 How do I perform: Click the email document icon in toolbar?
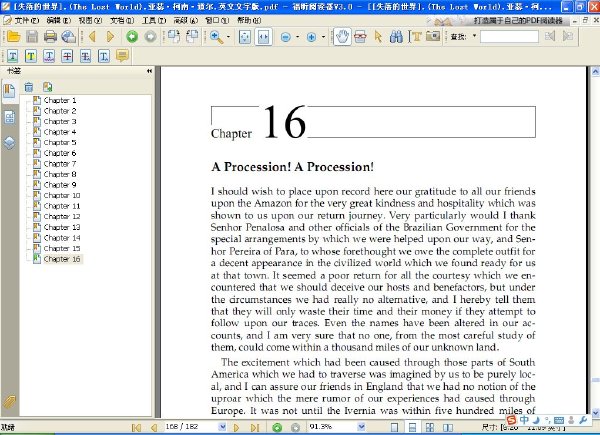tap(69, 37)
